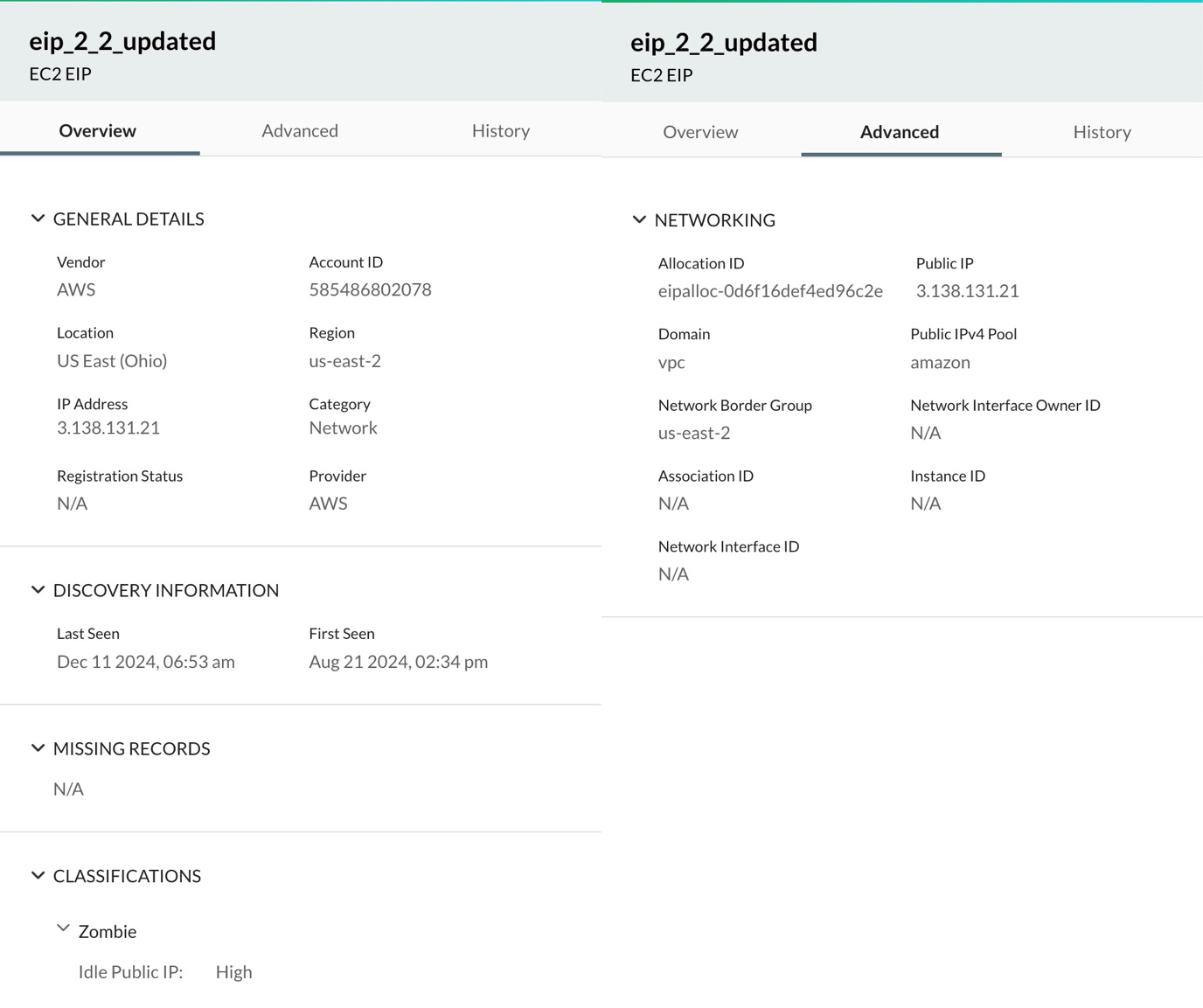Select the currently active Advanced tab
Viewport: 1203px width, 1008px height.
pos(900,132)
